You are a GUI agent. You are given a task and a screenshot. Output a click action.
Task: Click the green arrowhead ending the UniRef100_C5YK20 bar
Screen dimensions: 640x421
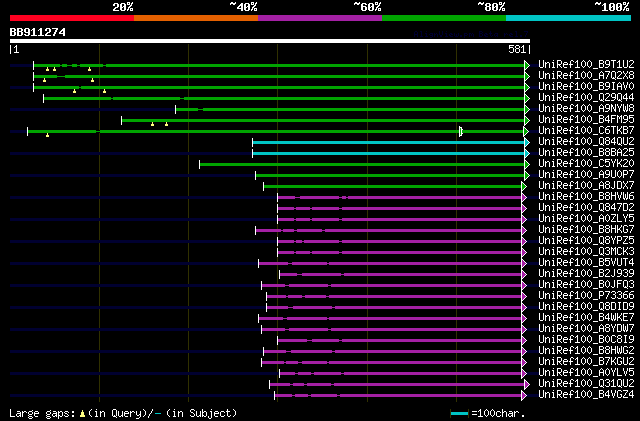527,165
